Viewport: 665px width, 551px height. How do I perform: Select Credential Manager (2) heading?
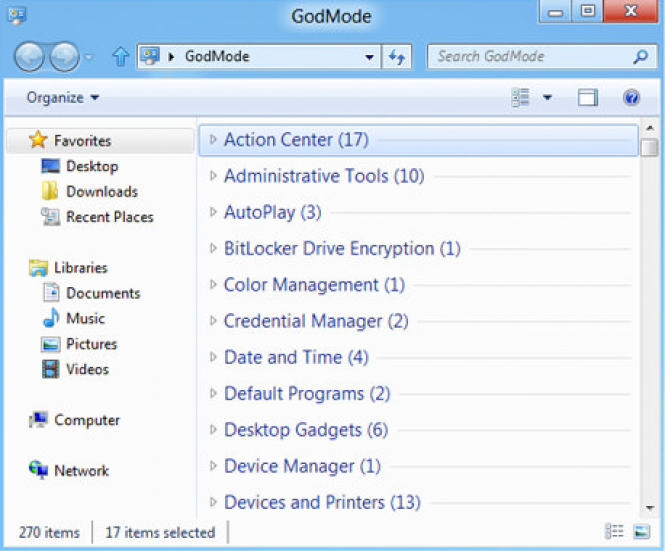pos(316,321)
